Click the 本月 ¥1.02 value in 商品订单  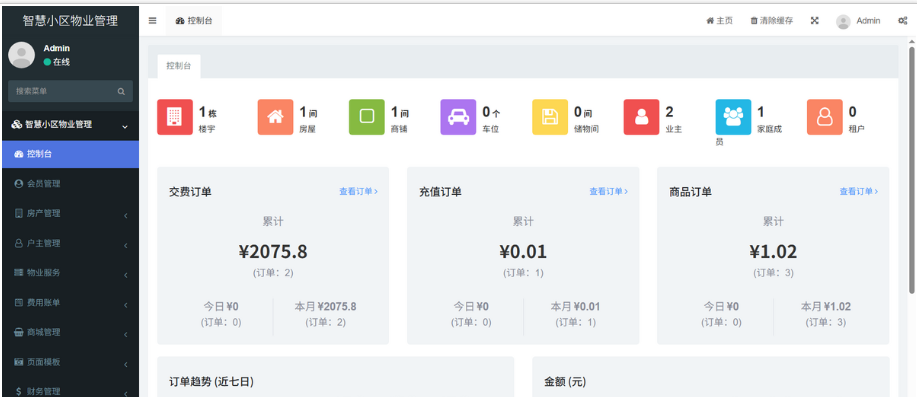click(826, 306)
